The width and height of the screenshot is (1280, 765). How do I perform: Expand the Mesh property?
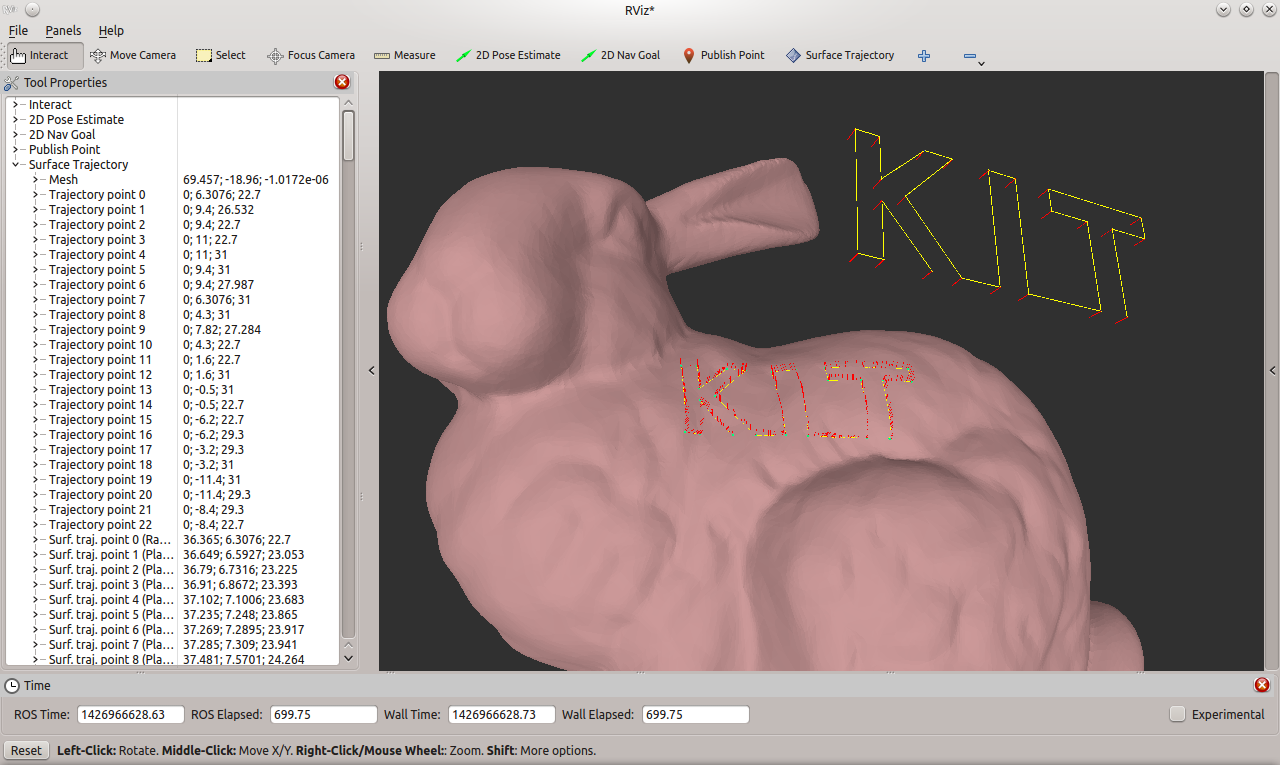point(35,180)
